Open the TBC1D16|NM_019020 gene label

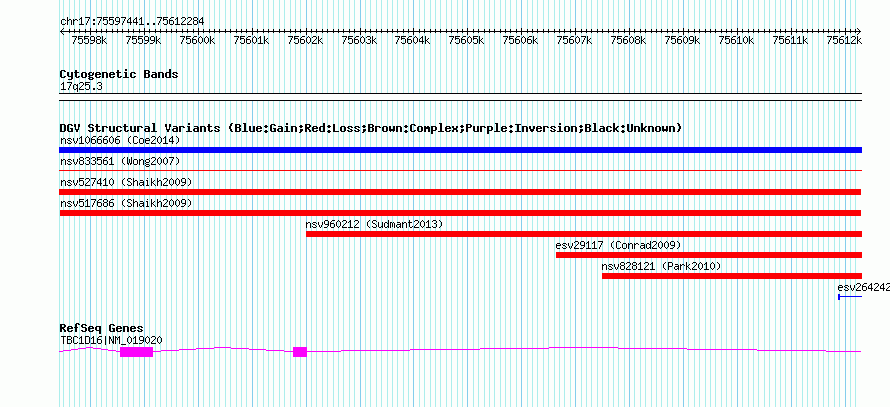[x=111, y=340]
